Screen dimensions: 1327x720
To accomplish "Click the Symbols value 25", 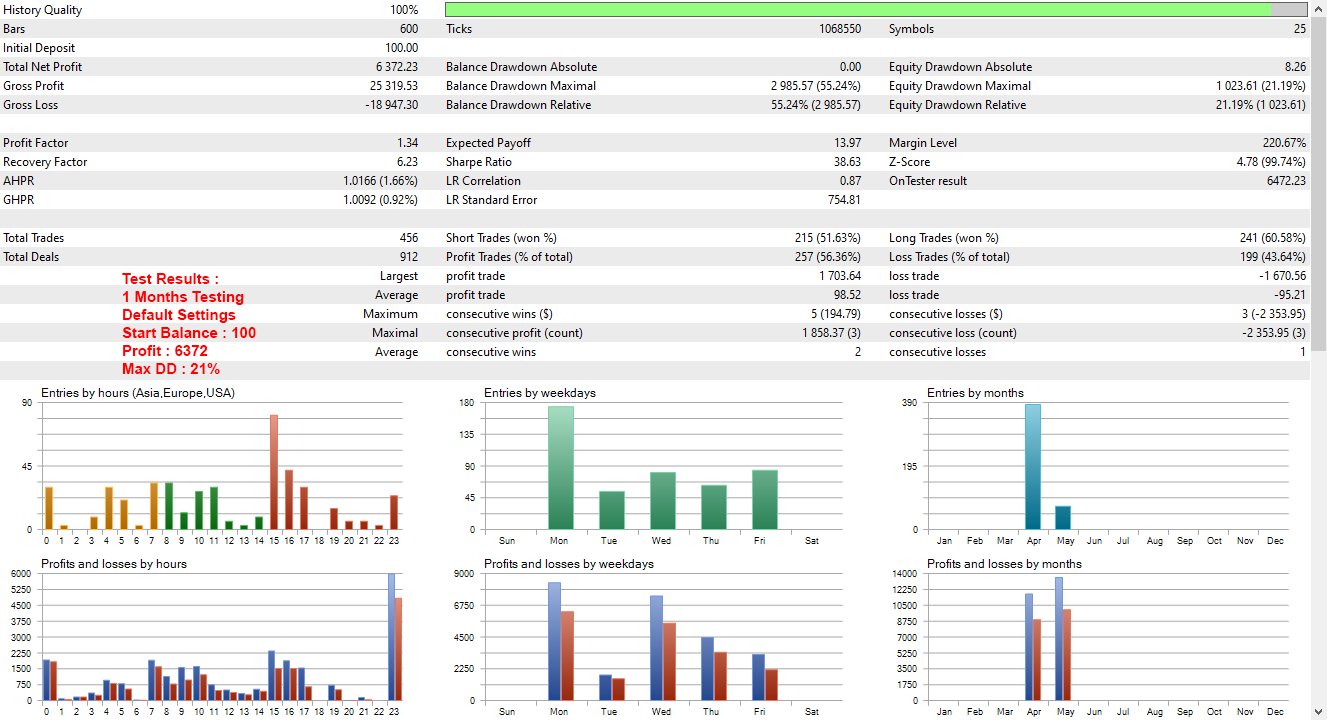I will (x=1299, y=29).
